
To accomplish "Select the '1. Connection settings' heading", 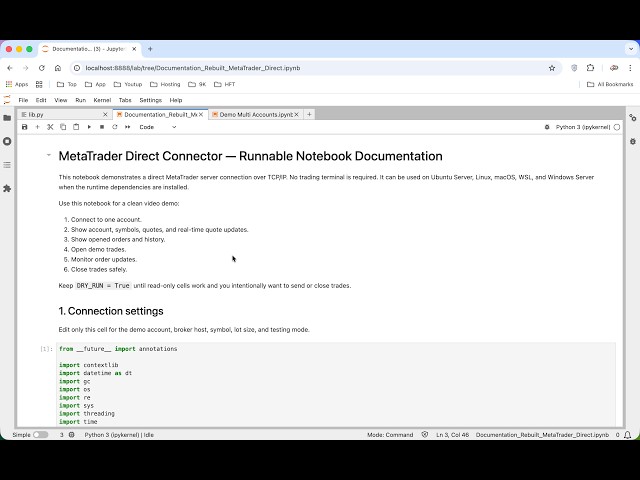I will click(x=111, y=311).
